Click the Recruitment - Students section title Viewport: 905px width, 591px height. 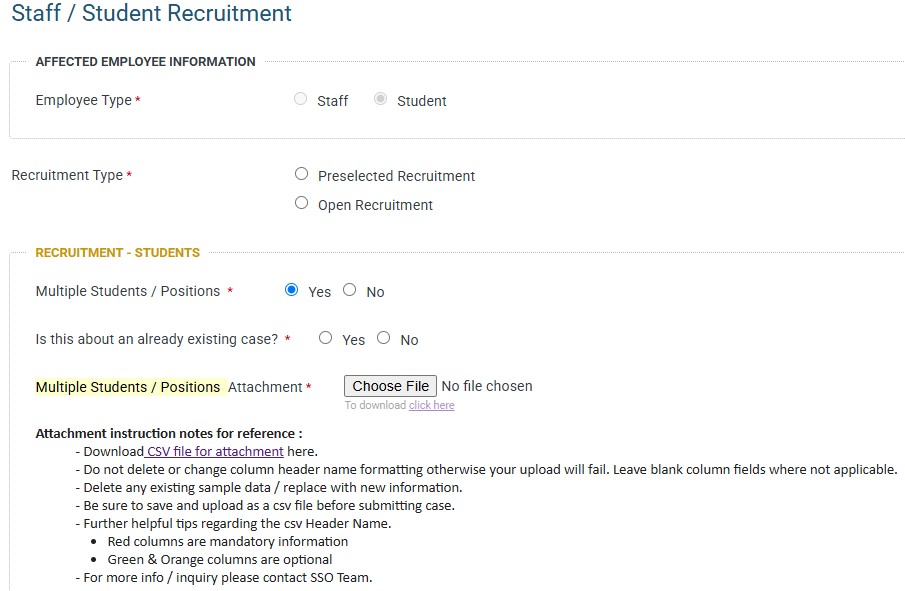[x=118, y=253]
